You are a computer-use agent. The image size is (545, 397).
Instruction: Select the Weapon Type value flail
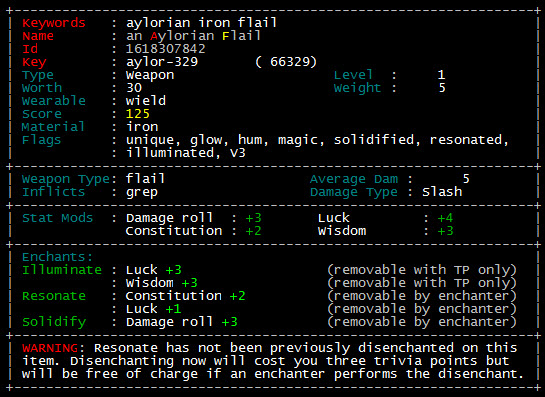(145, 179)
